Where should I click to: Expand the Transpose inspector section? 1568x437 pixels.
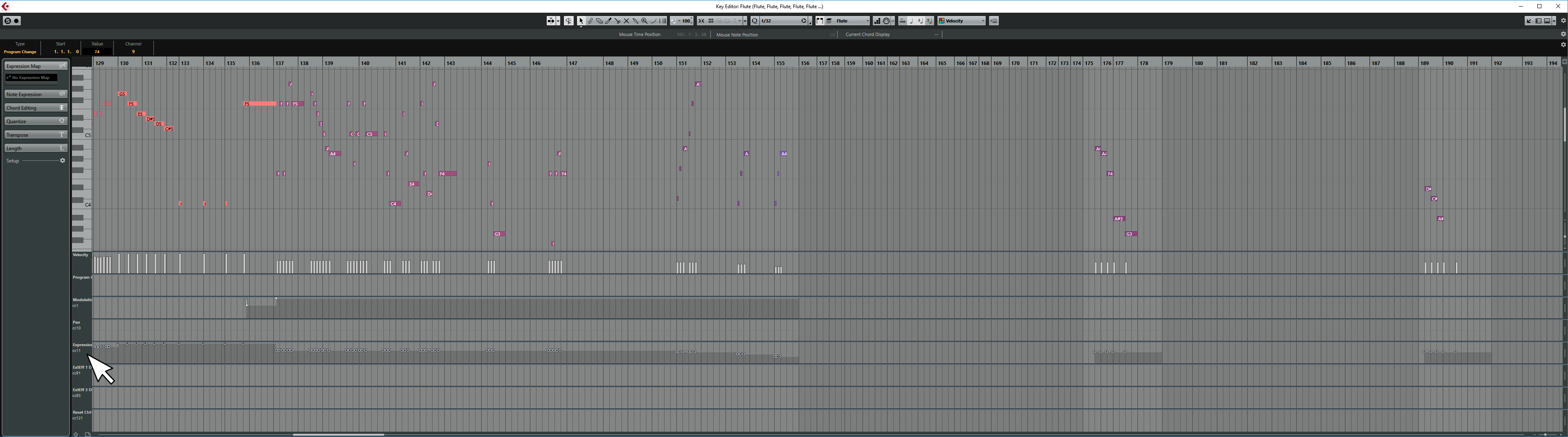(35, 135)
